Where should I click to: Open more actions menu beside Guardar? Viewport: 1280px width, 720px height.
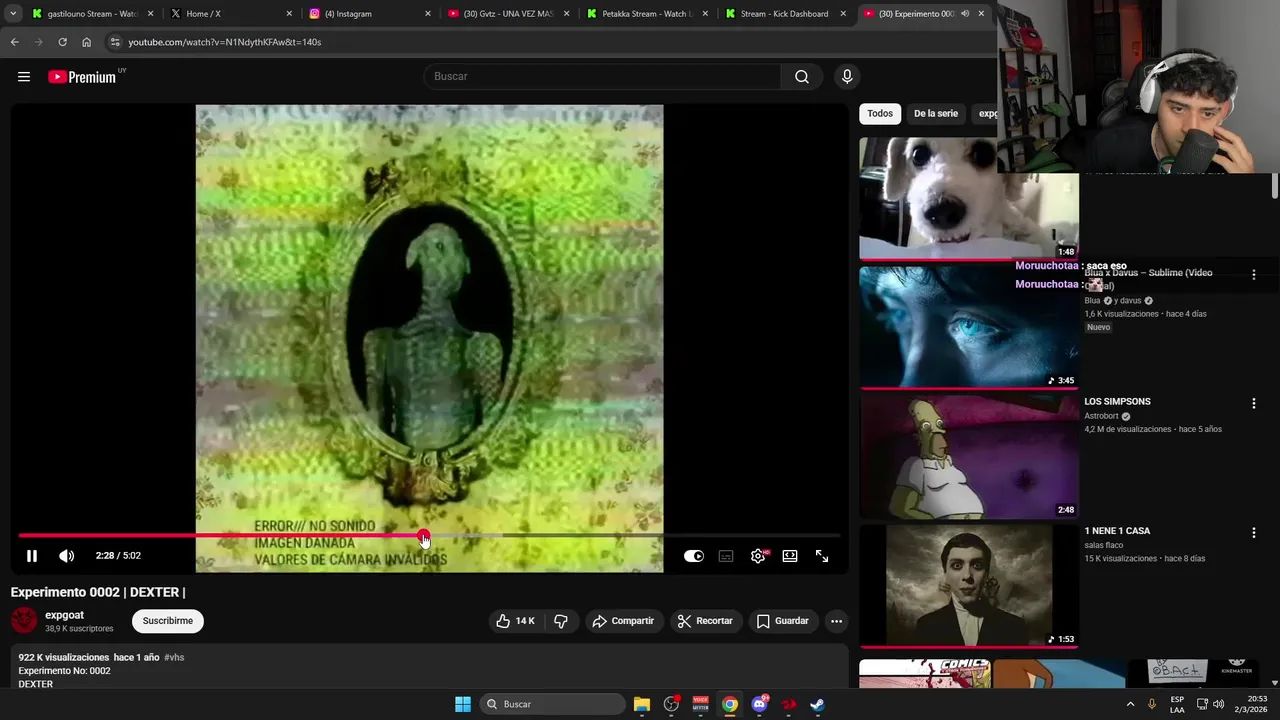pyautogui.click(x=837, y=621)
